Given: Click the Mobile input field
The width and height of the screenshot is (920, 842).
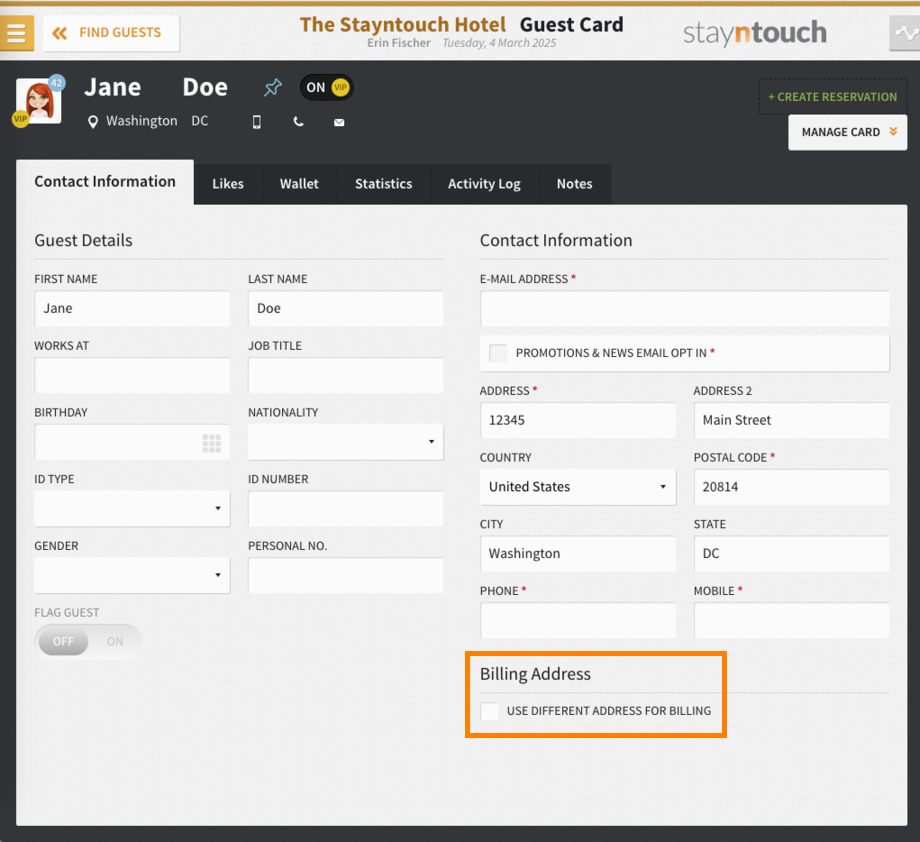Looking at the screenshot, I should [x=792, y=621].
